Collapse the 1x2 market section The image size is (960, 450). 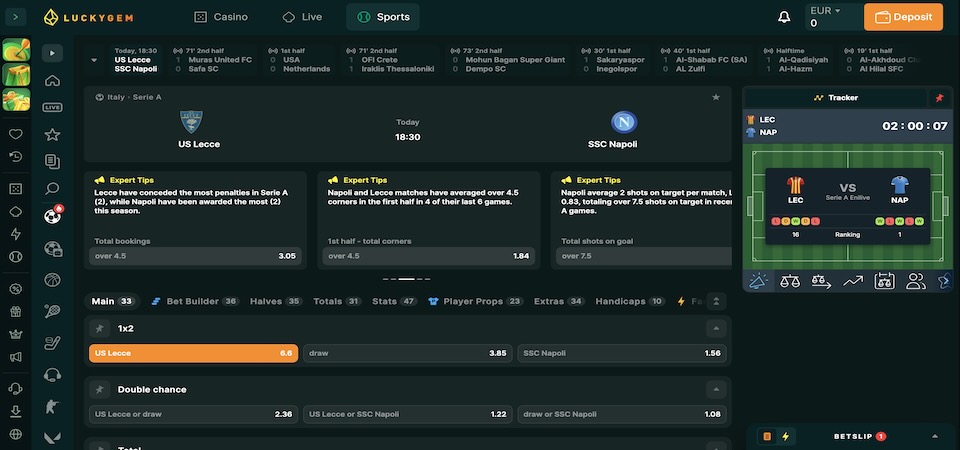pos(716,329)
